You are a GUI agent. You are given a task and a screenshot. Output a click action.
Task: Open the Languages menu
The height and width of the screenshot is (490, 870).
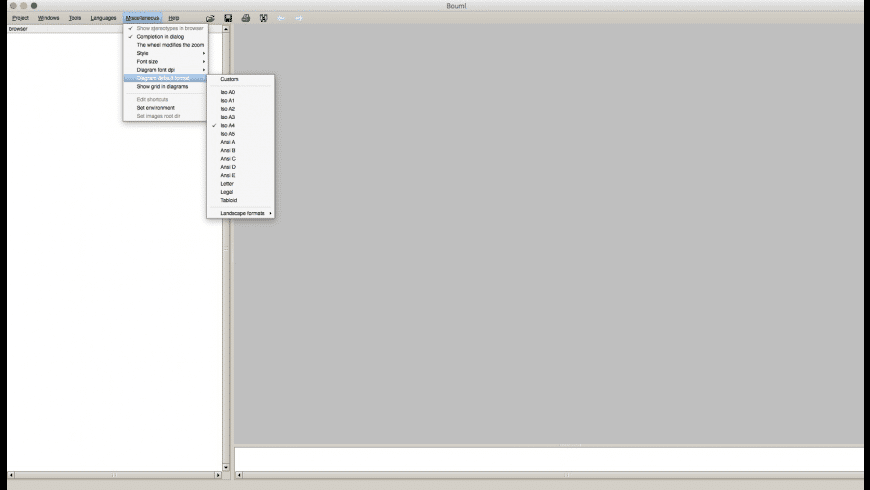click(x=103, y=18)
